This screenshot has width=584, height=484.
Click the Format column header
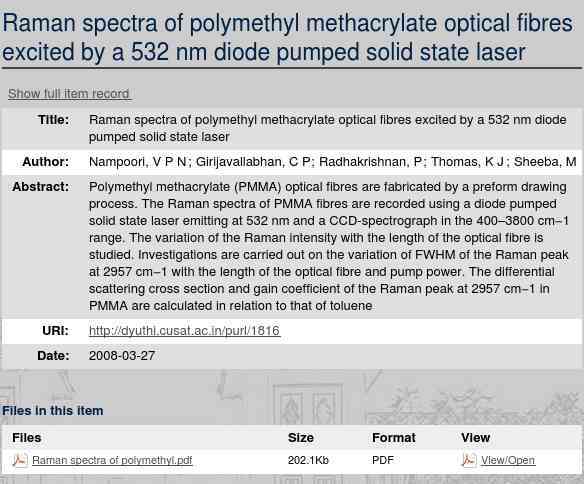click(394, 437)
